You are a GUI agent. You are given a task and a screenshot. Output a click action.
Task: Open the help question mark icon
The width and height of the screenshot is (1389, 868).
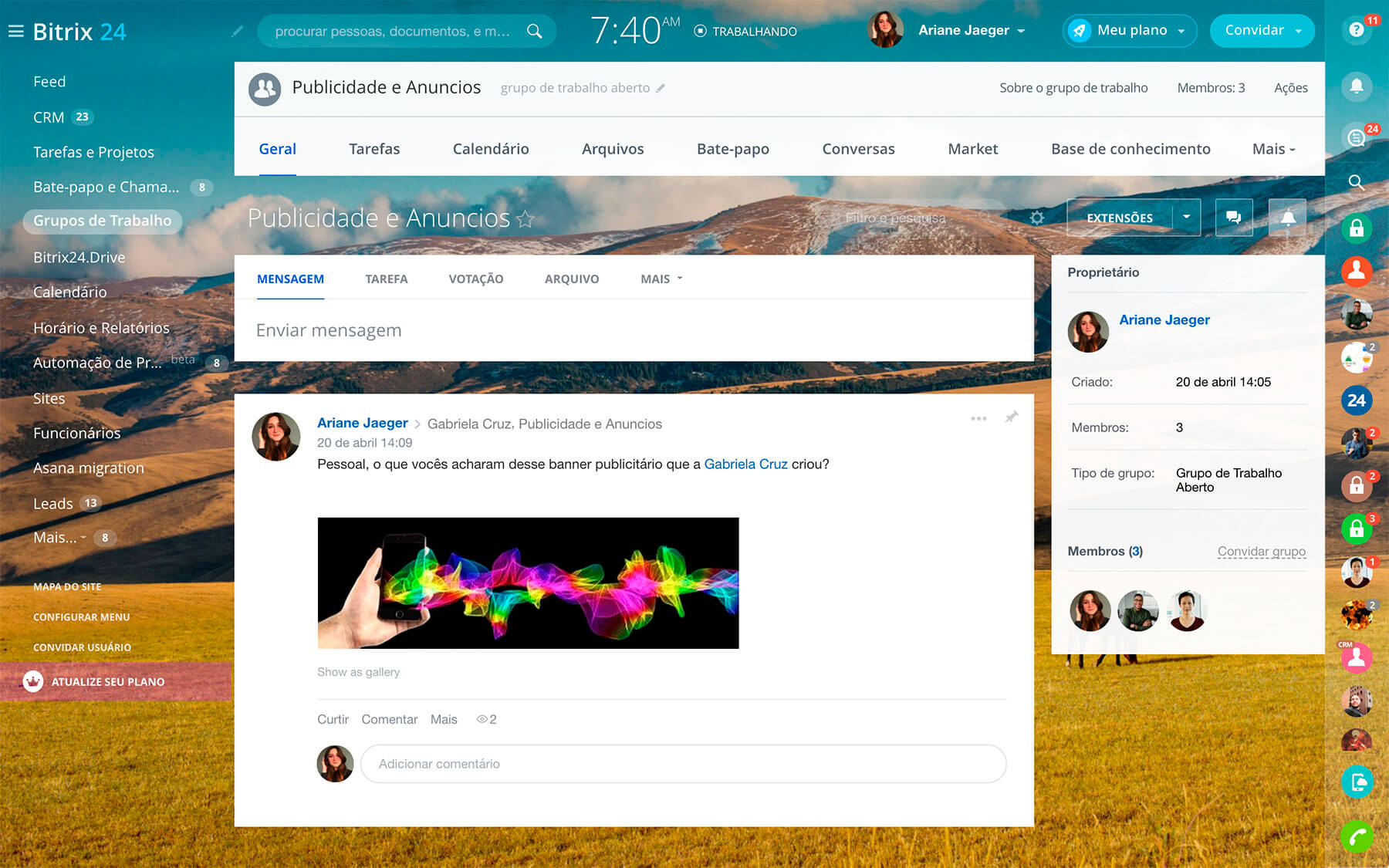click(x=1356, y=31)
